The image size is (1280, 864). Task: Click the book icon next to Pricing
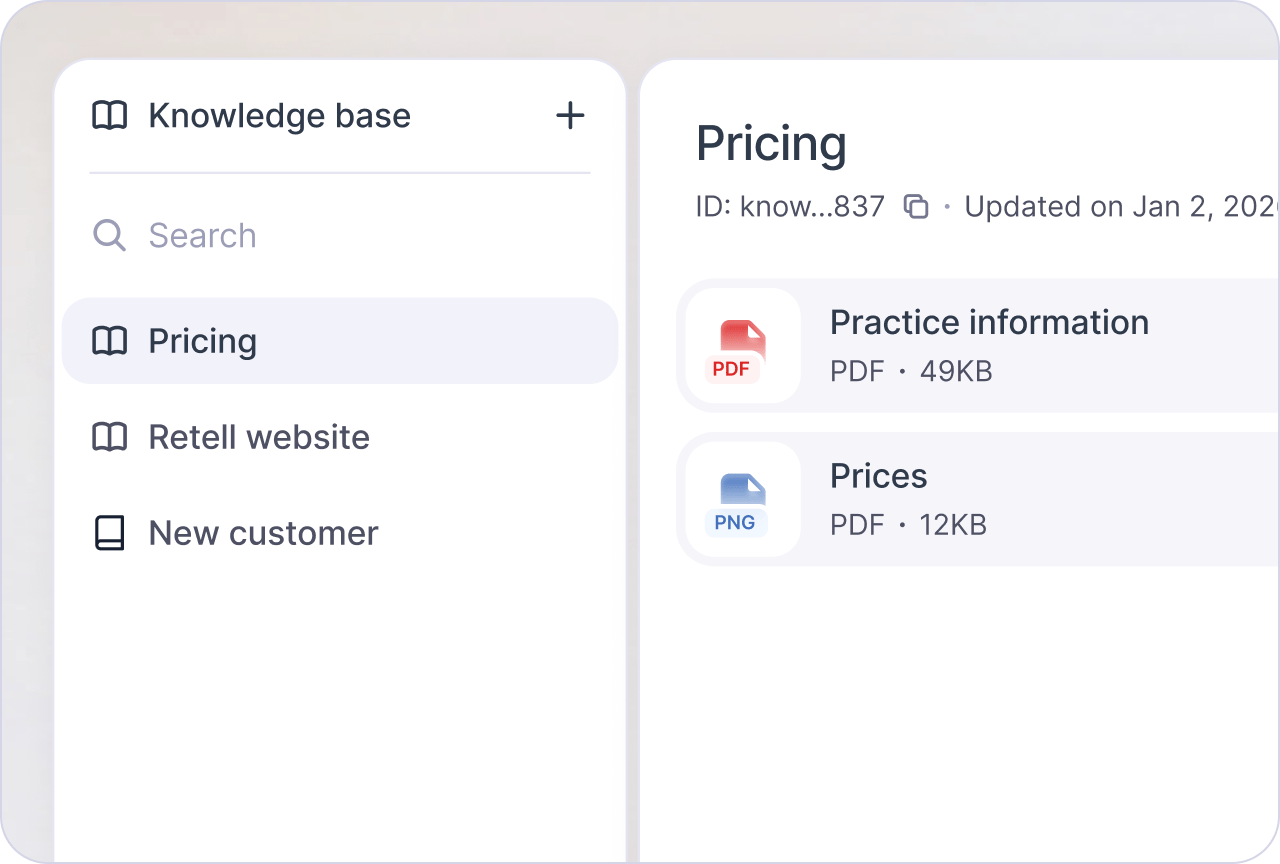click(110, 341)
